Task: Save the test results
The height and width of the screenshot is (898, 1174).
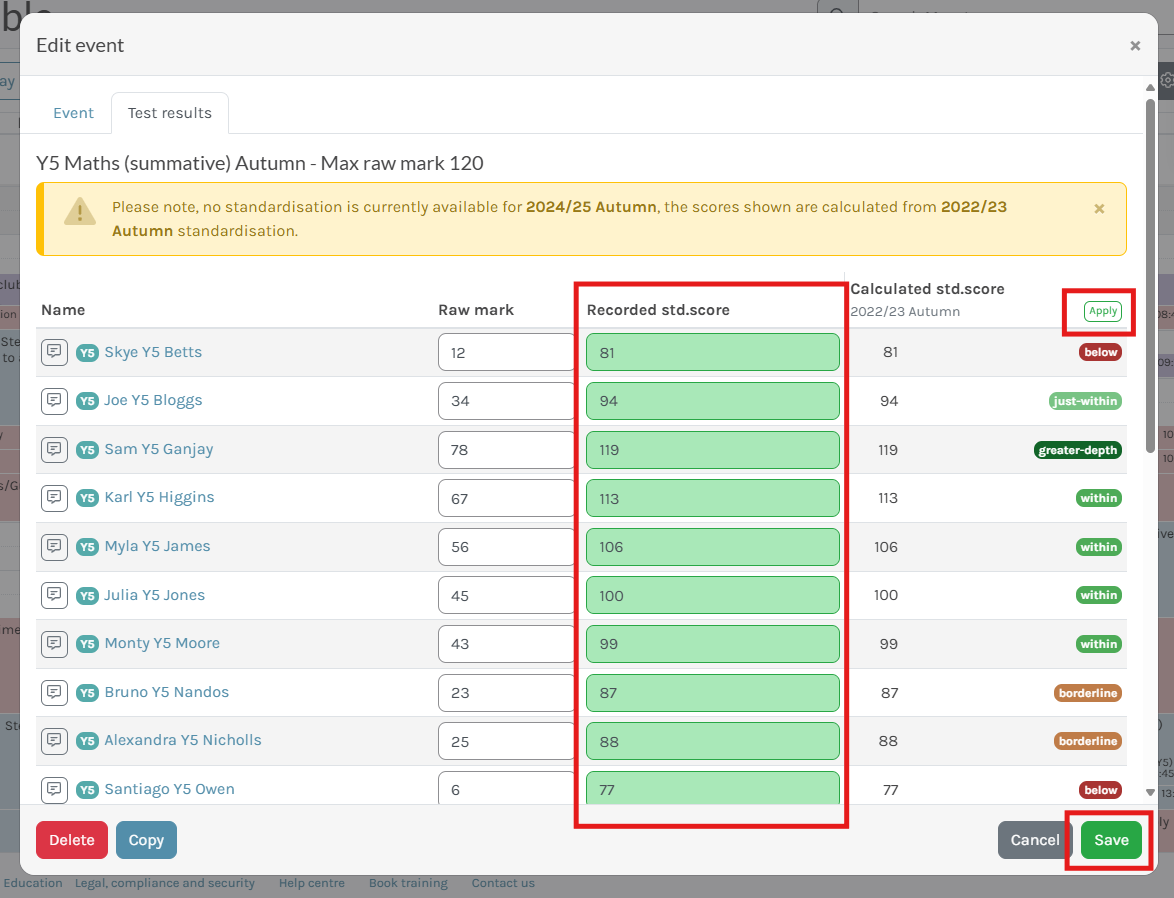Action: (x=1110, y=840)
